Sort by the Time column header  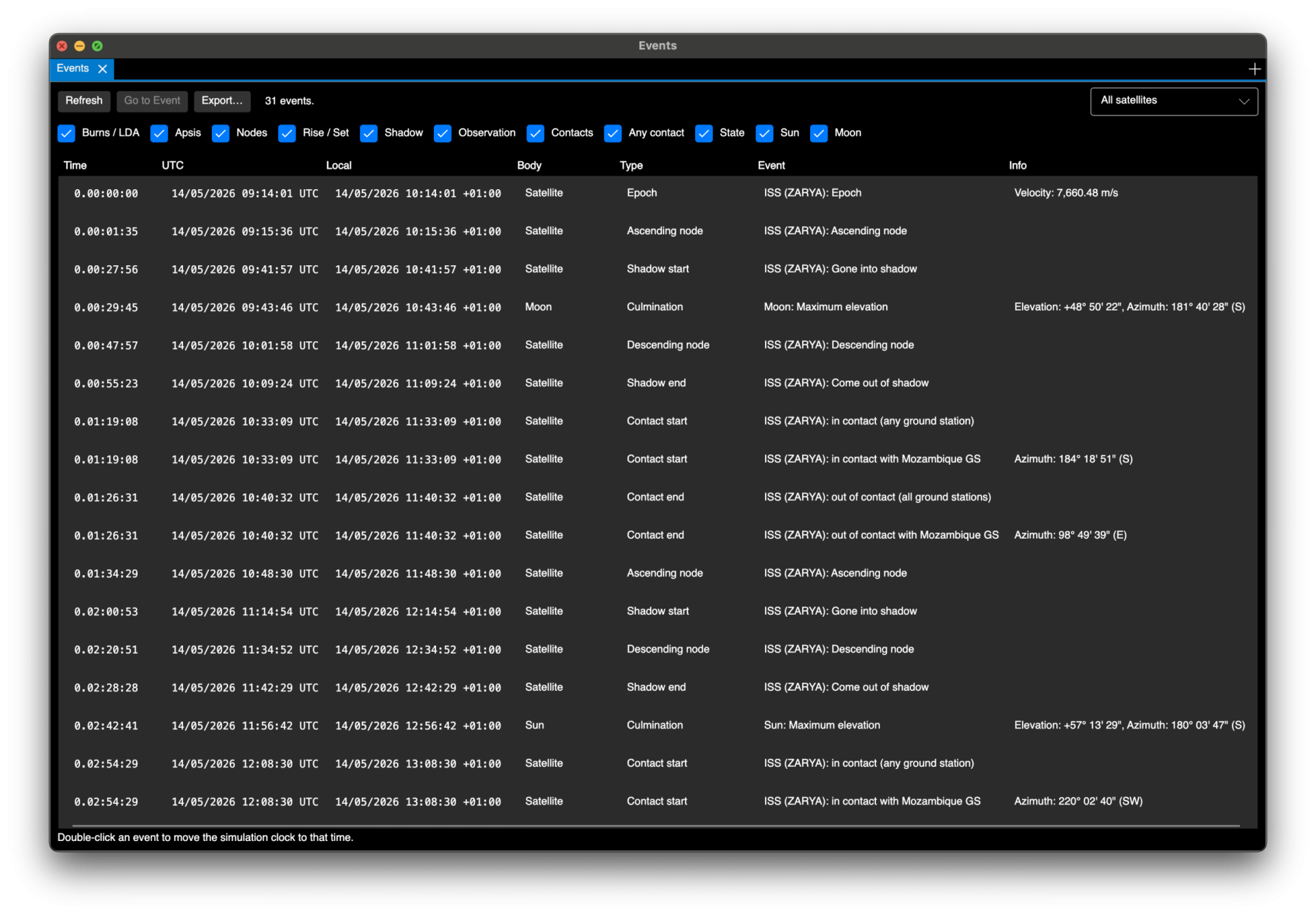(x=75, y=166)
